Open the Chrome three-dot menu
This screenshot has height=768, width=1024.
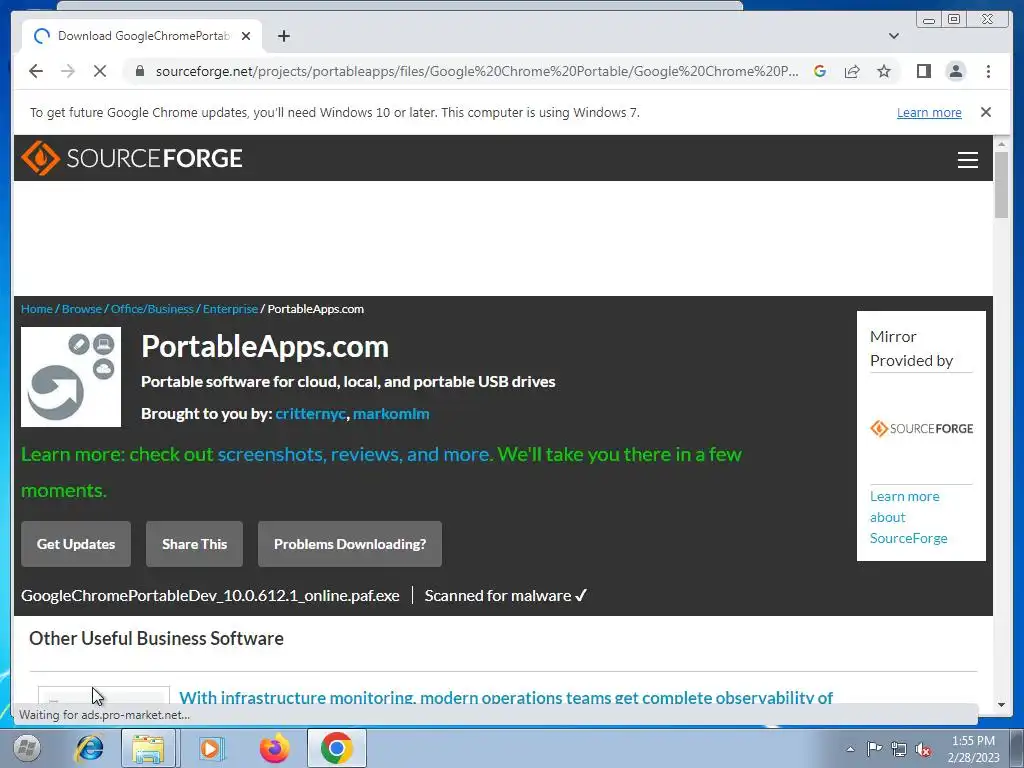[988, 71]
